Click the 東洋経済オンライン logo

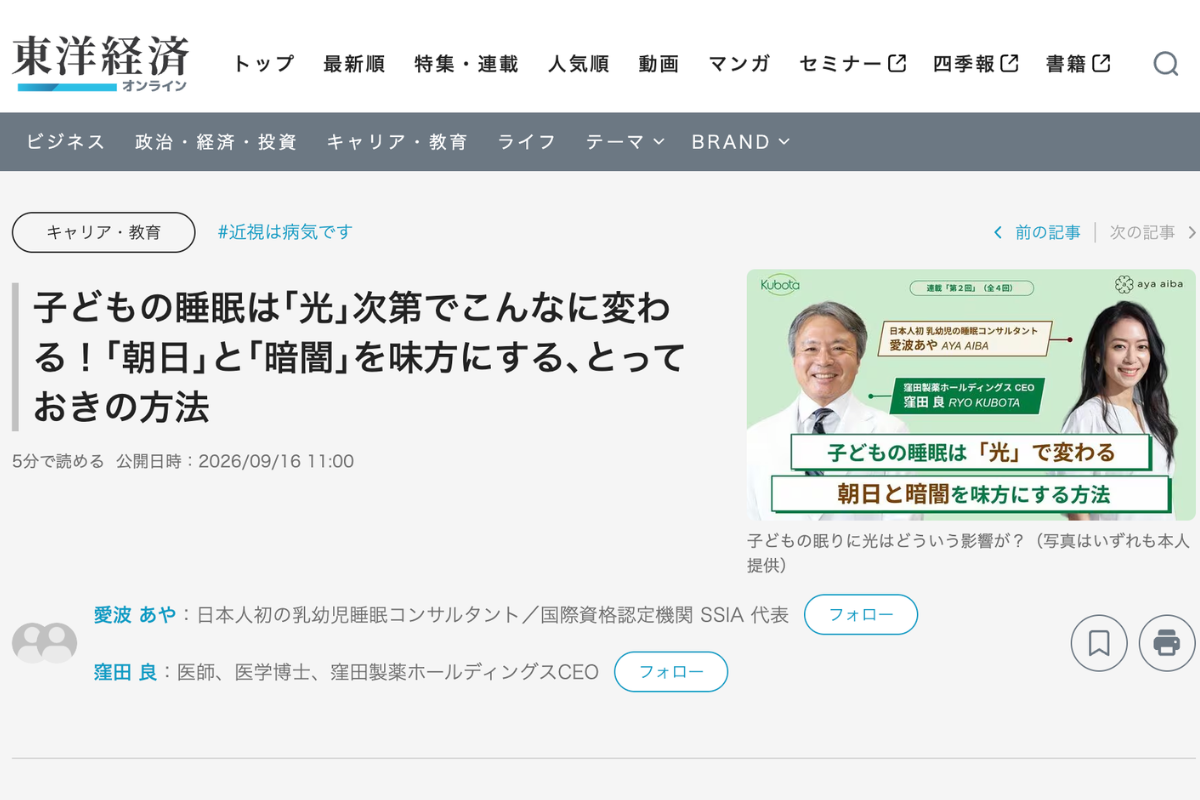[x=100, y=64]
